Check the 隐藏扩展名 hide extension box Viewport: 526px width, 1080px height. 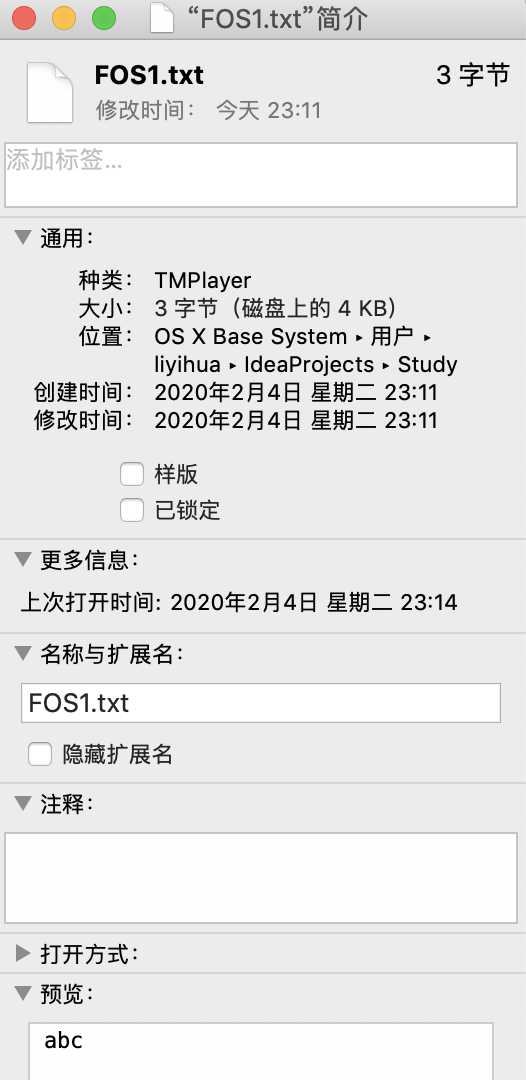[x=40, y=755]
